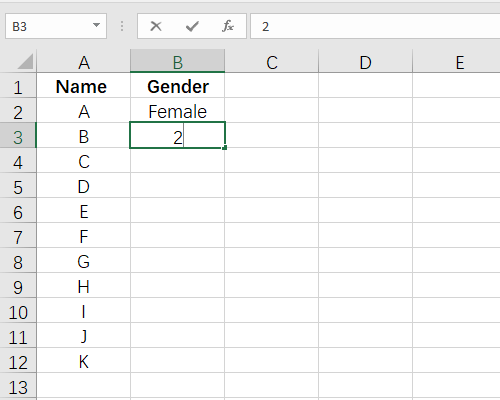The width and height of the screenshot is (500, 400).
Task: Click the fill handle of cell B3
Action: tap(225, 147)
